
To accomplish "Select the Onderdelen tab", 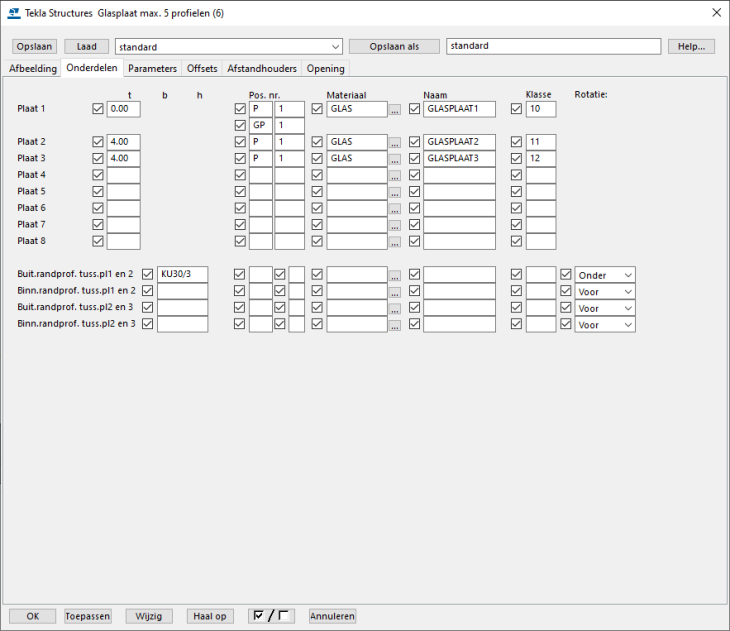I will click(x=92, y=68).
